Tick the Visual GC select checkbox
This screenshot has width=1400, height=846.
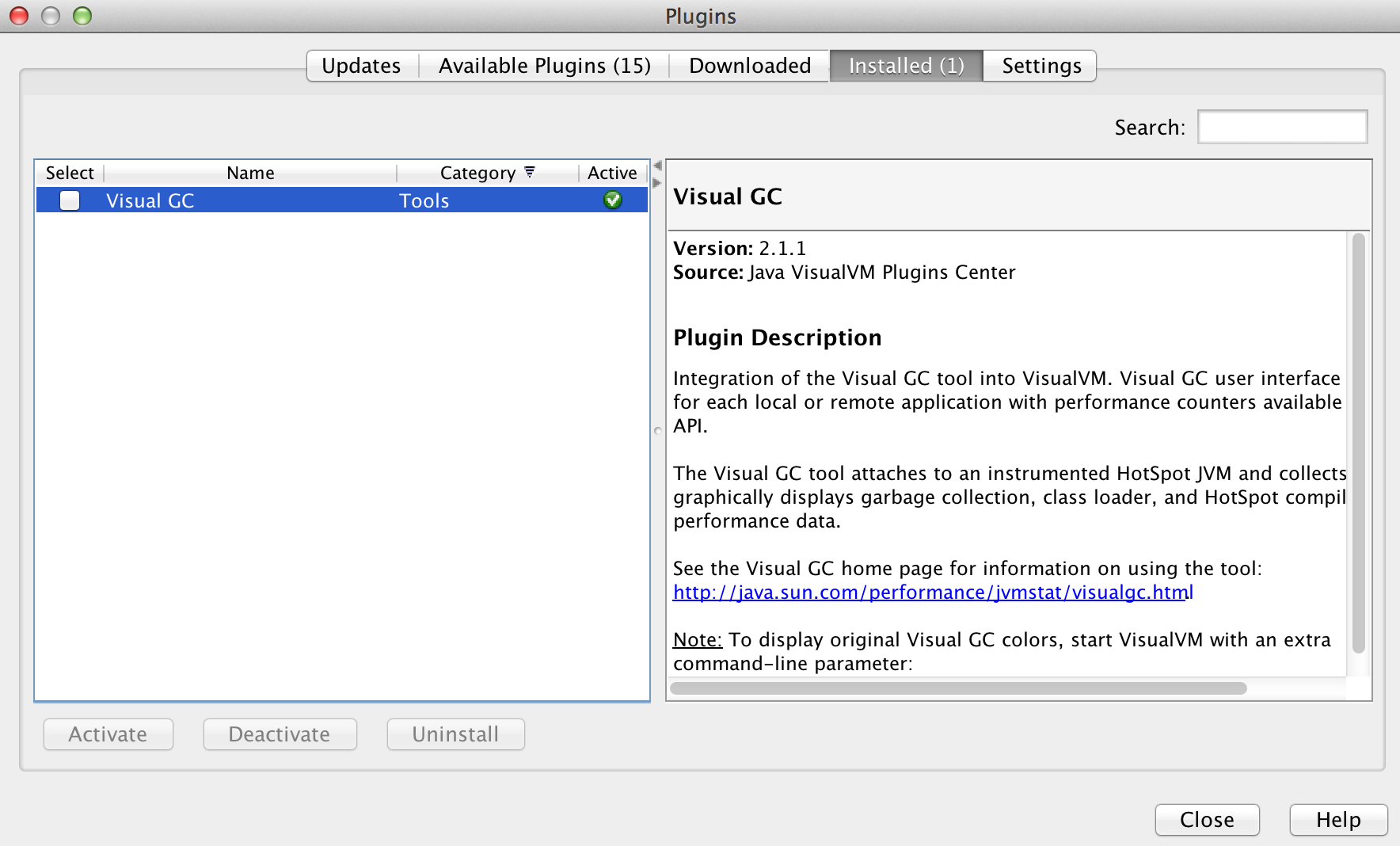point(70,200)
